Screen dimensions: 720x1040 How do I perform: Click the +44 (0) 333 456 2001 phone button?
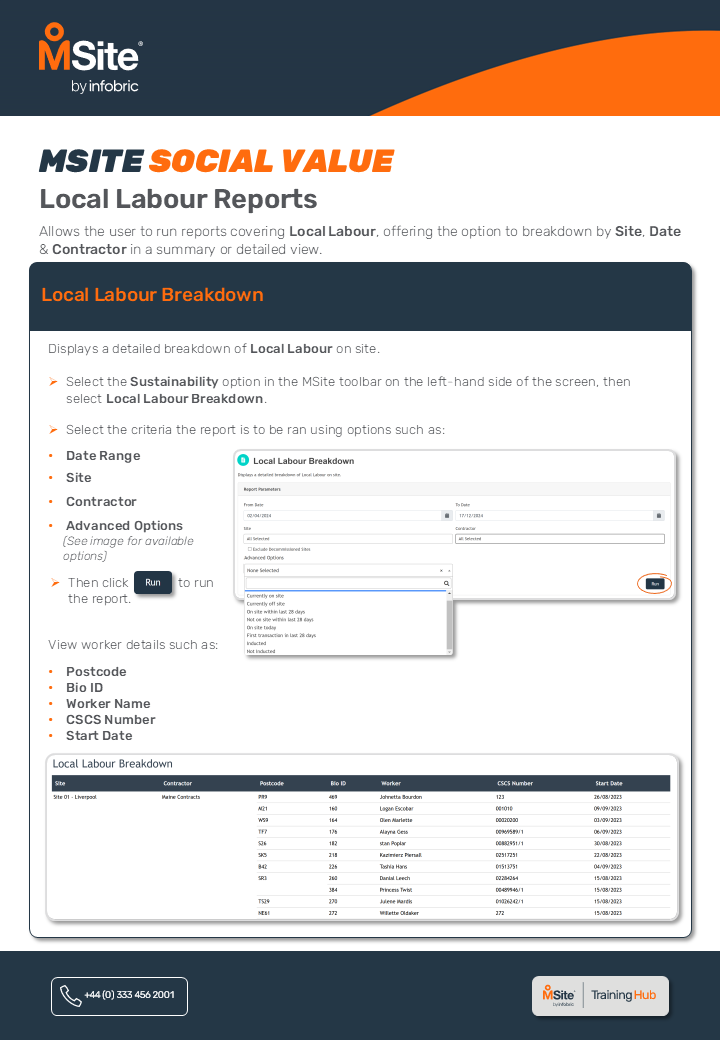point(119,995)
